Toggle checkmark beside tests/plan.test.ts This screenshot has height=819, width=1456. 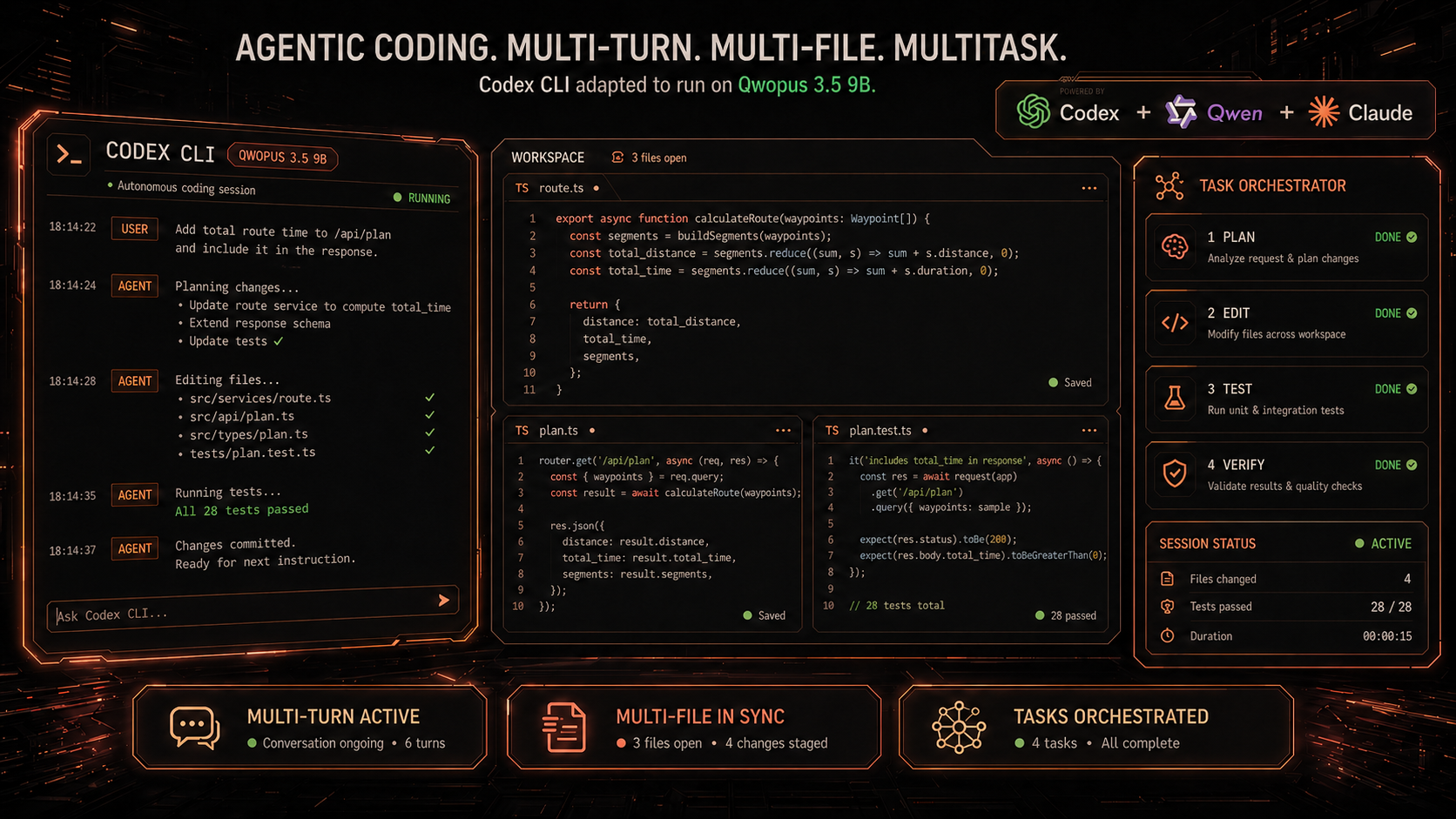(429, 450)
